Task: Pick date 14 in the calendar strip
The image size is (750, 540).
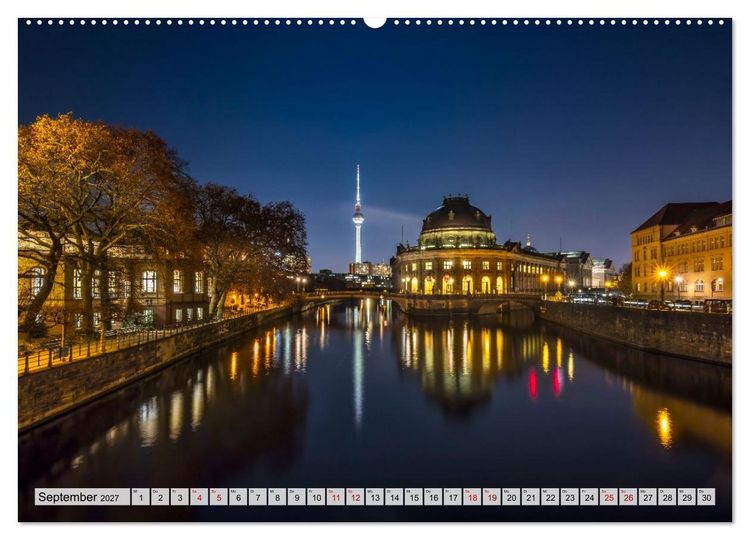Action: (x=395, y=496)
